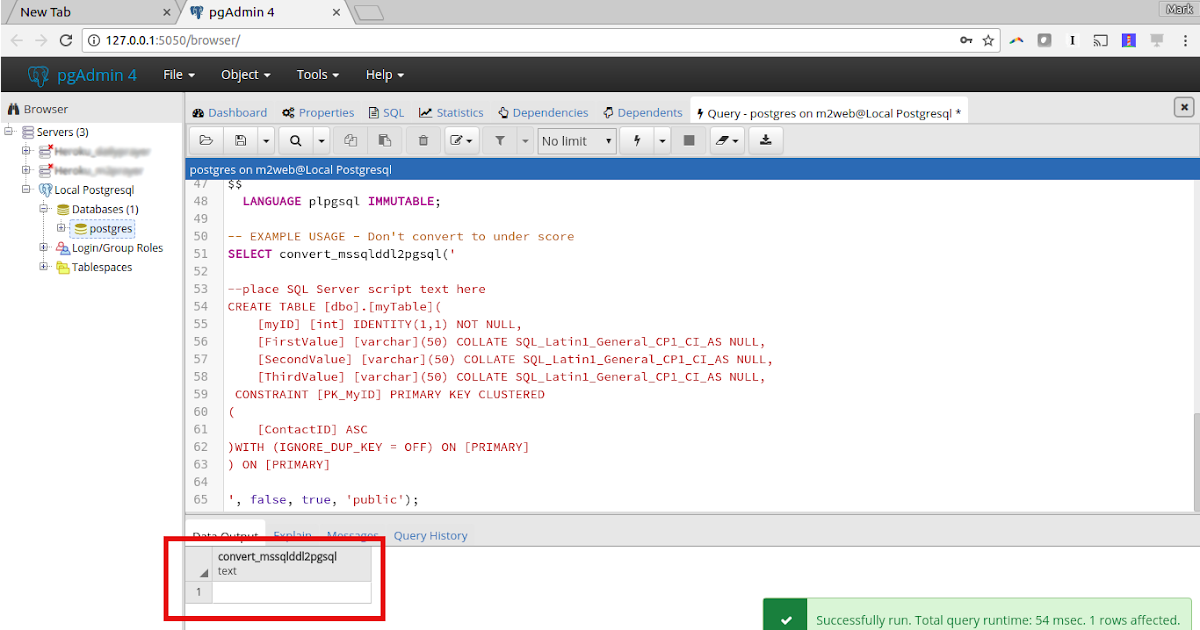This screenshot has height=630, width=1200.
Task: Open the Tools menu
Action: 316,74
